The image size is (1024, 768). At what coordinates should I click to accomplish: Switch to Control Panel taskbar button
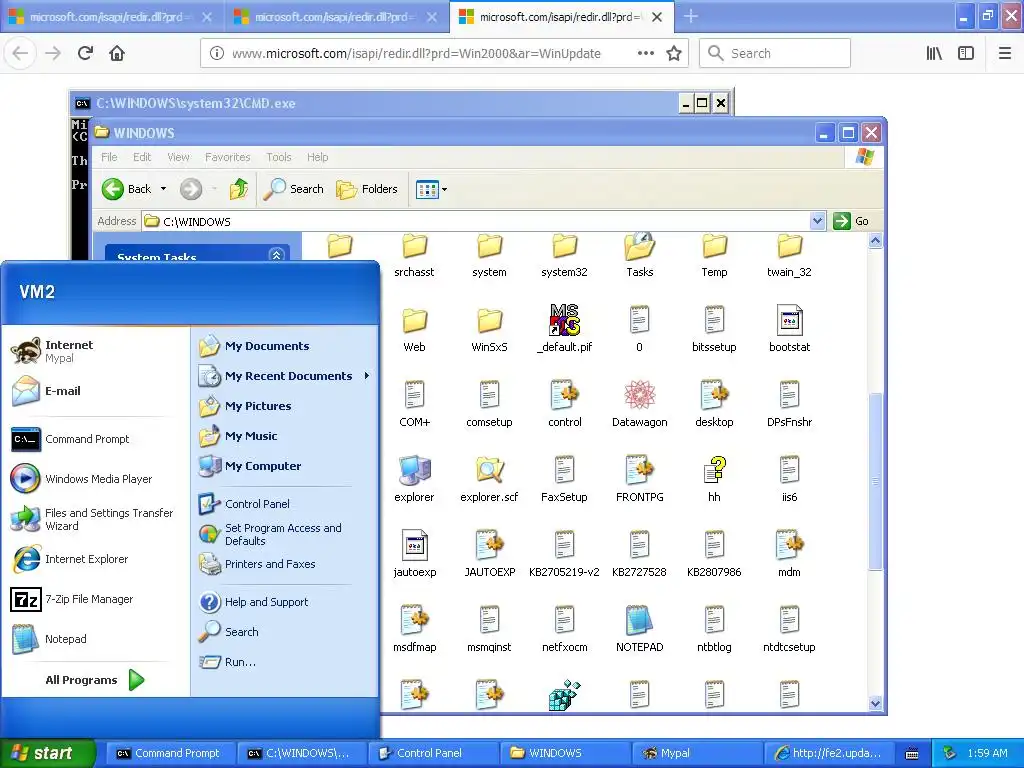tap(432, 753)
